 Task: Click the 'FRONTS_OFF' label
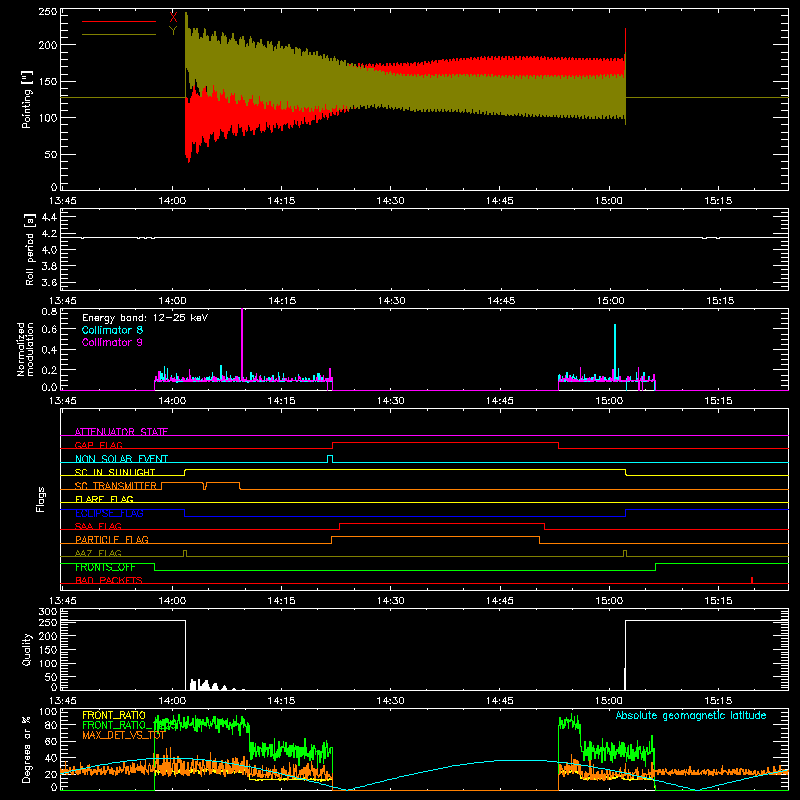click(x=105, y=567)
